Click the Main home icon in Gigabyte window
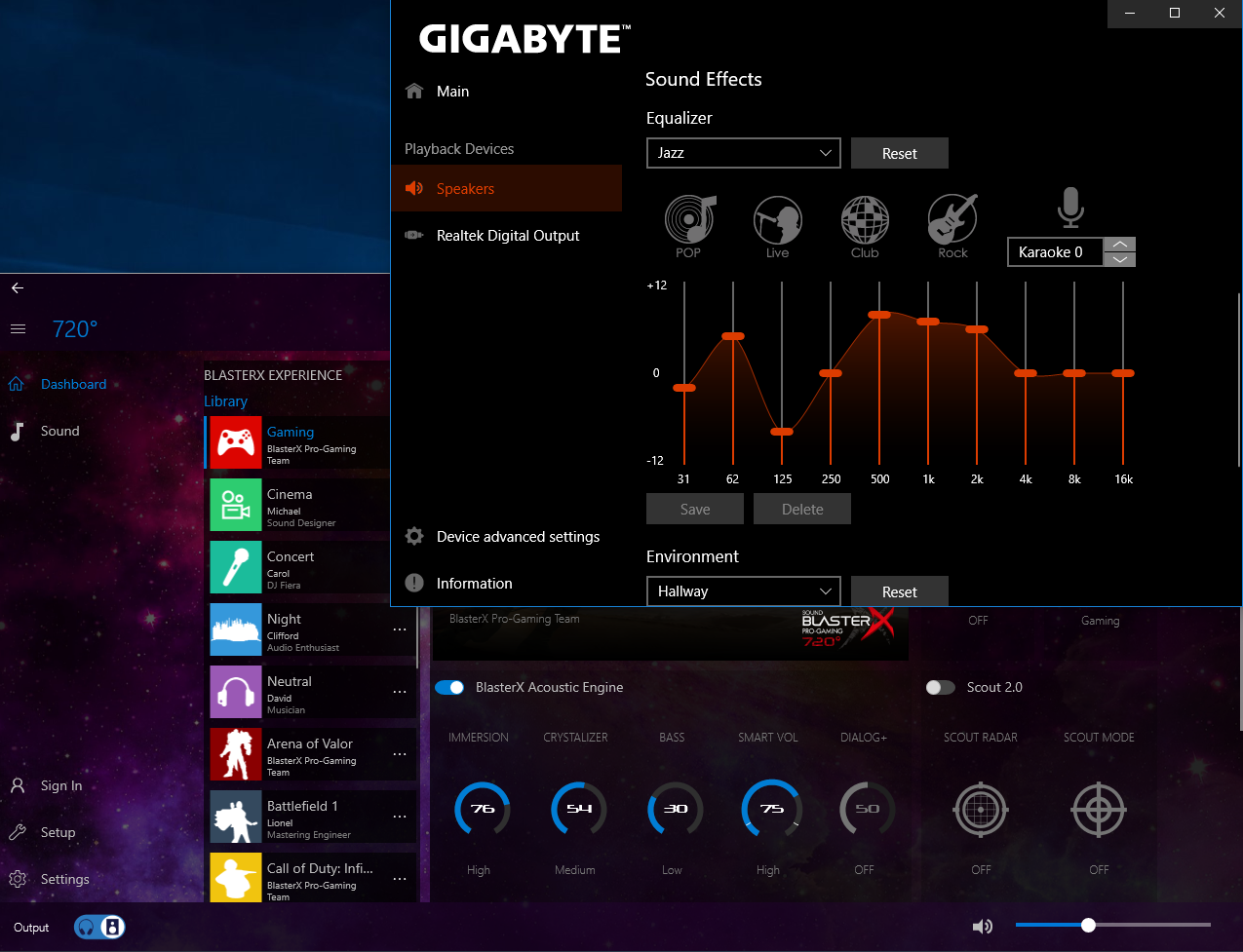The height and width of the screenshot is (952, 1243). [x=414, y=91]
